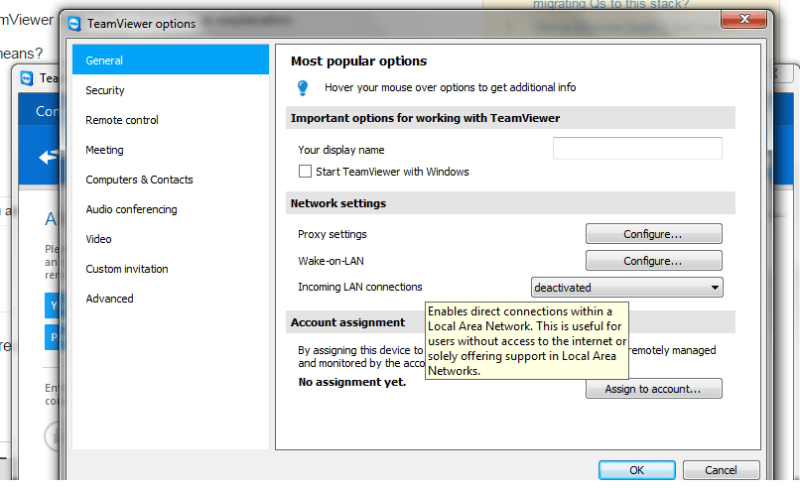Click the 'Important options for working with TeamViewer' header

(x=510, y=118)
